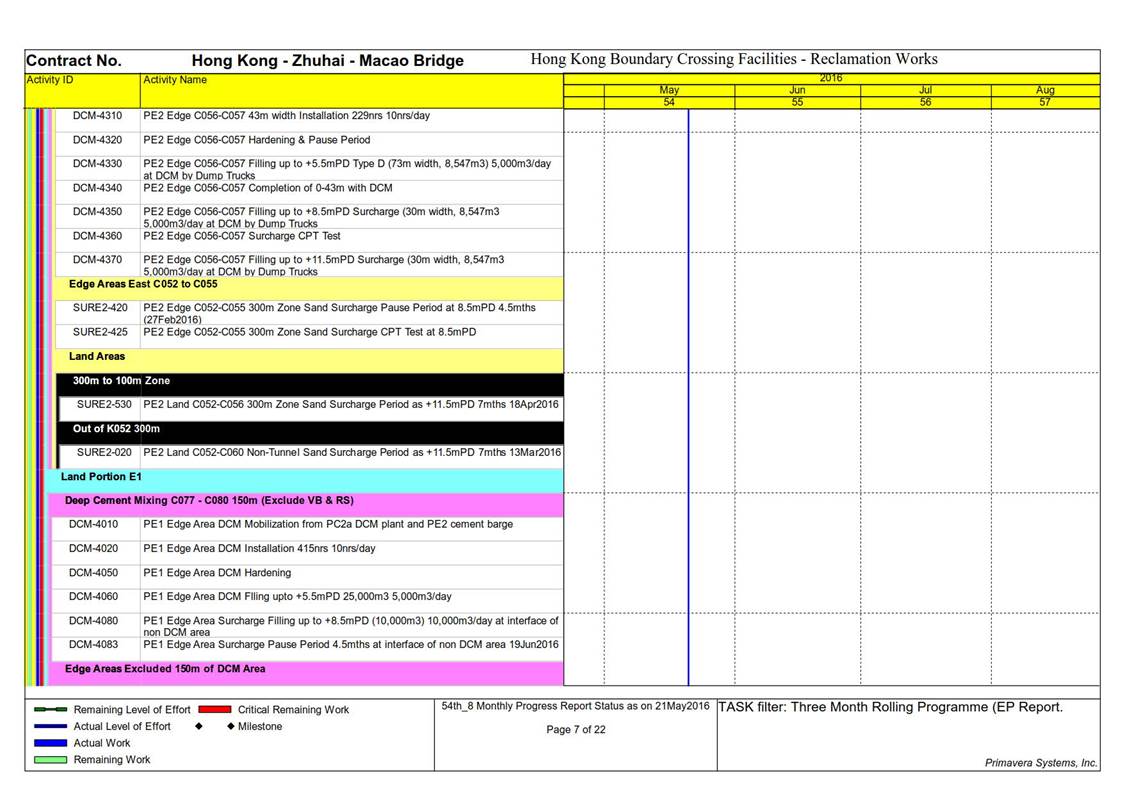This screenshot has width=1123, height=794.
Task: Select activity ID DCM-4320
Action: [x=97, y=140]
